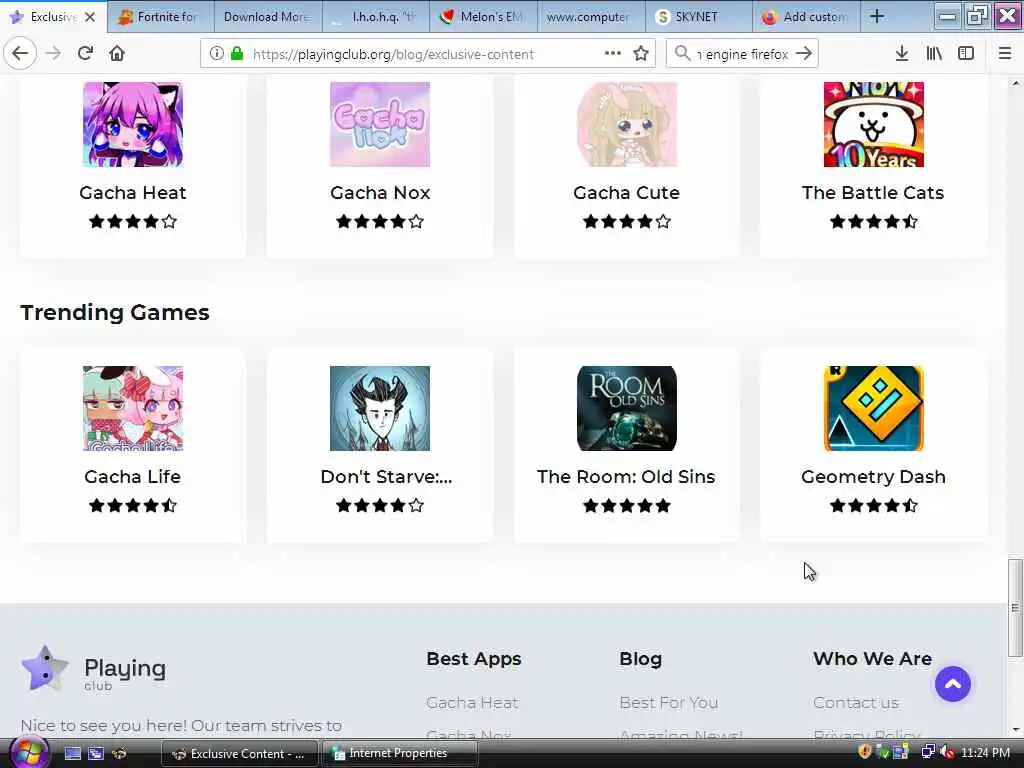Open footer Contact us link

click(856, 703)
